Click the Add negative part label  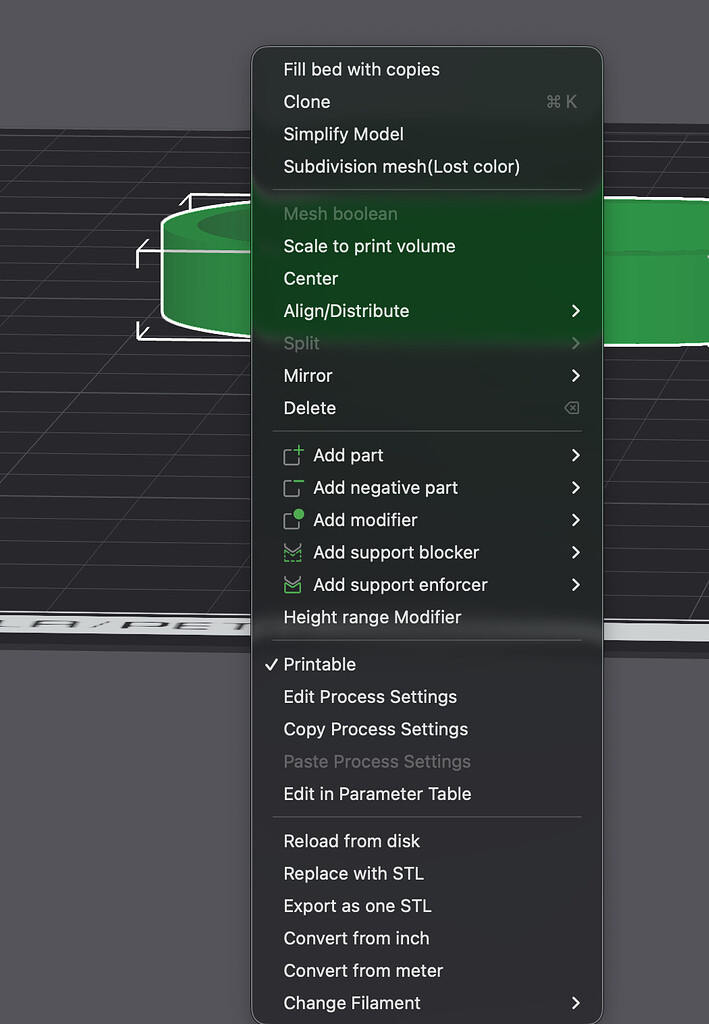[385, 488]
